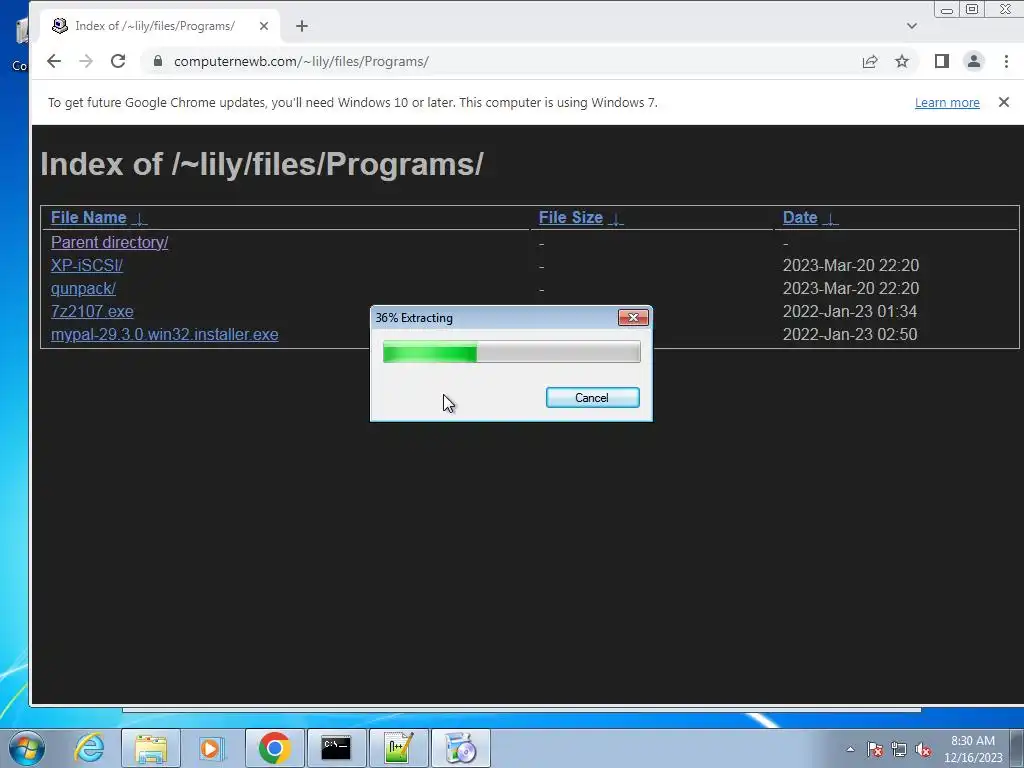Click the descending arrow beside Date

click(830, 219)
